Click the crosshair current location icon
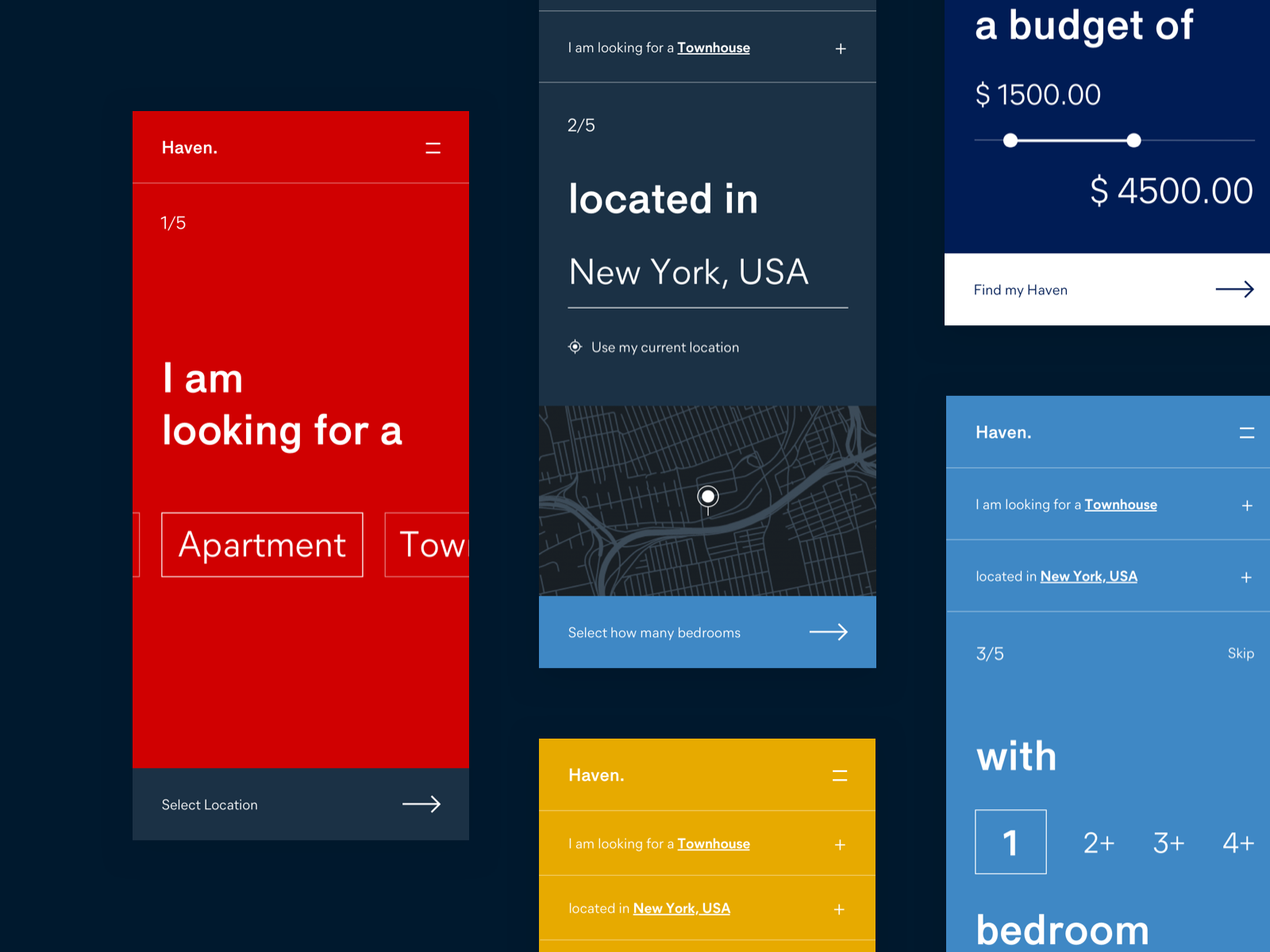Screen dimensions: 1270x952 [575, 347]
